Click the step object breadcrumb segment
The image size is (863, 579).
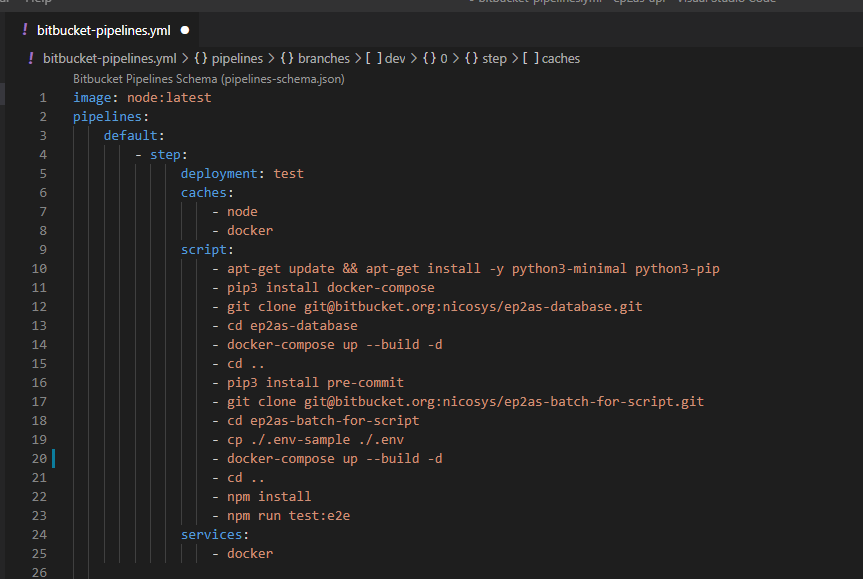494,58
